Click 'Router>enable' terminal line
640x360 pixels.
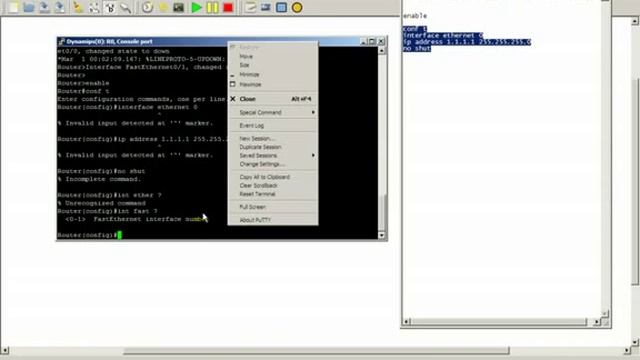tap(83, 83)
